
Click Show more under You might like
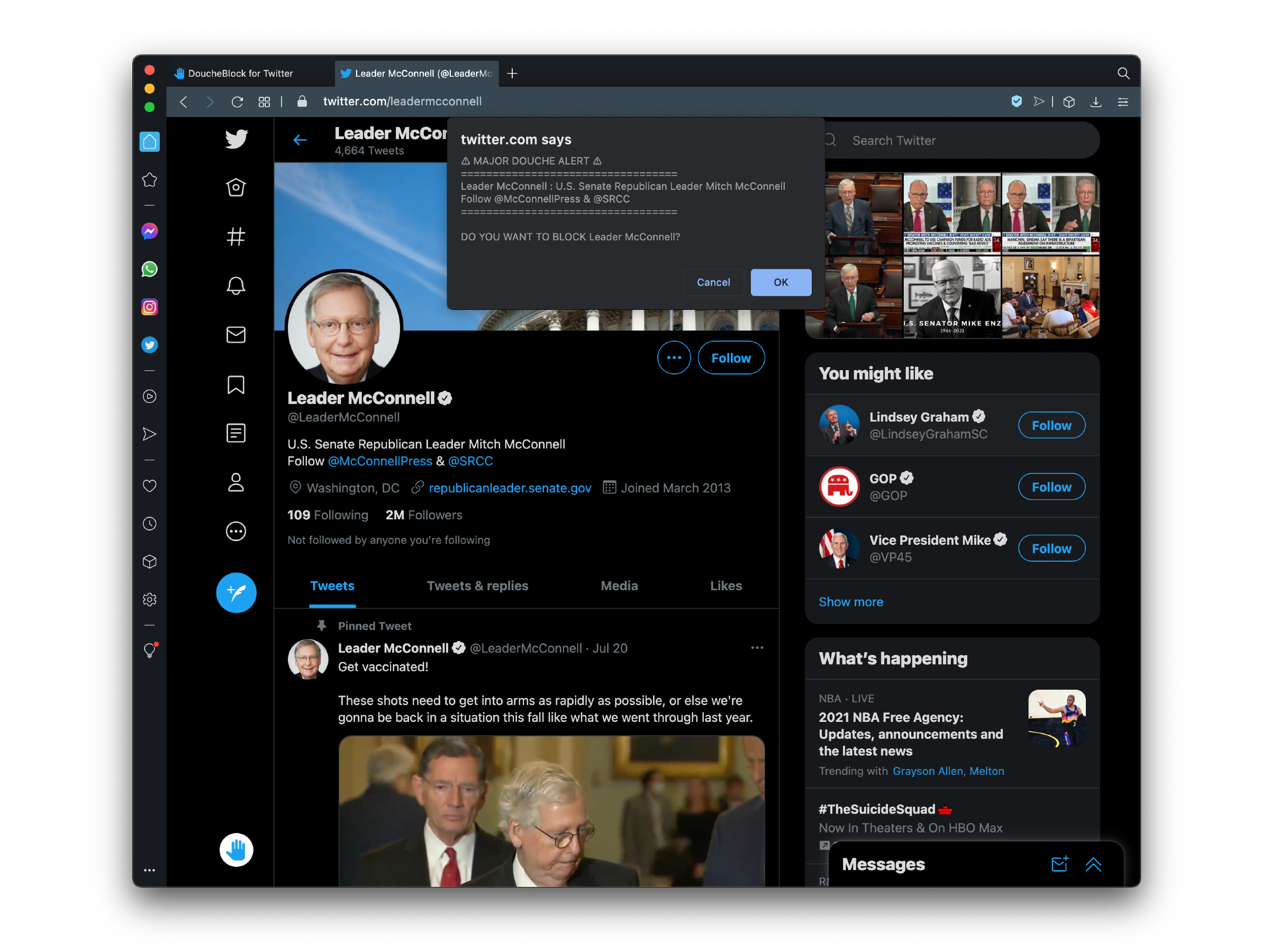[850, 601]
